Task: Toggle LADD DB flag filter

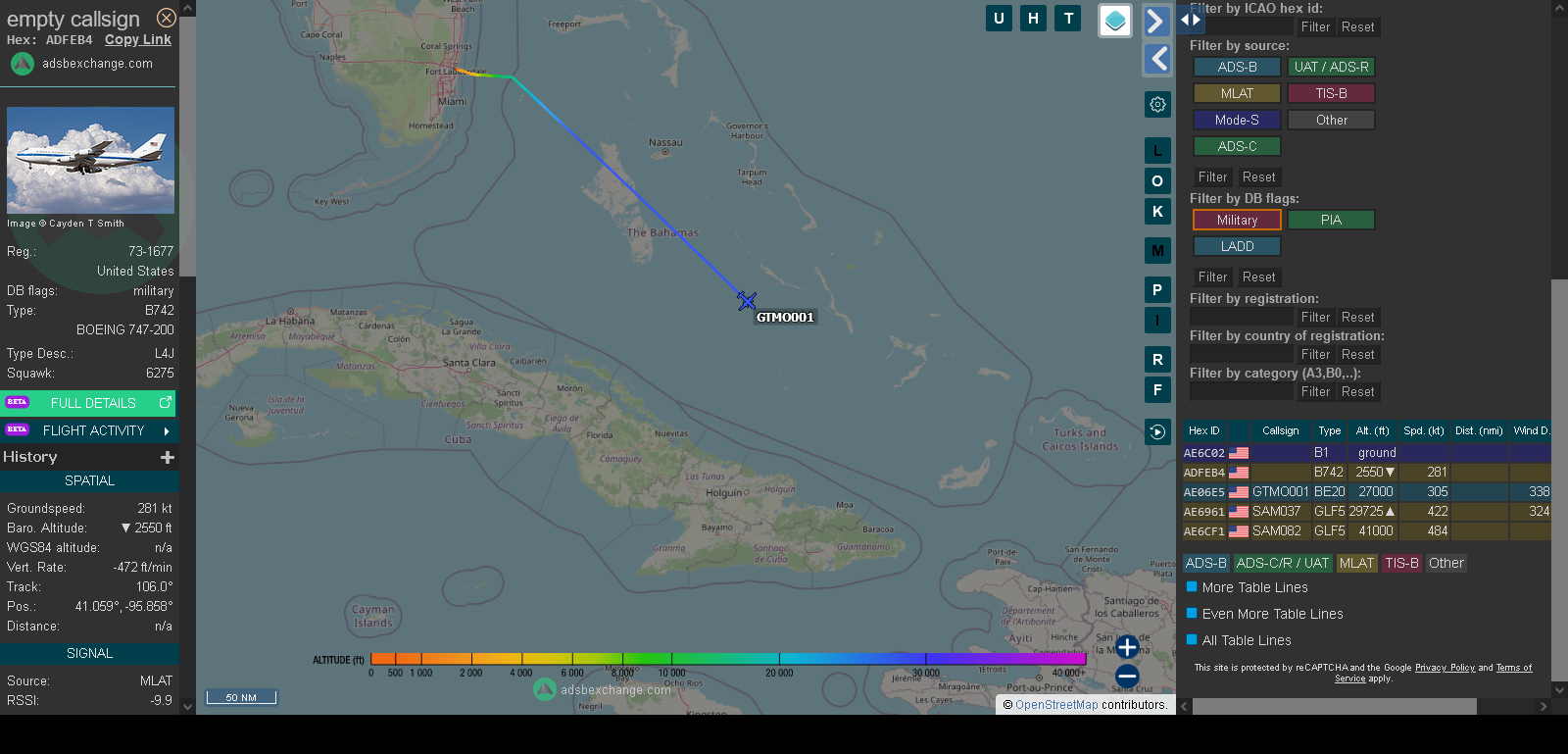Action: 1237,246
